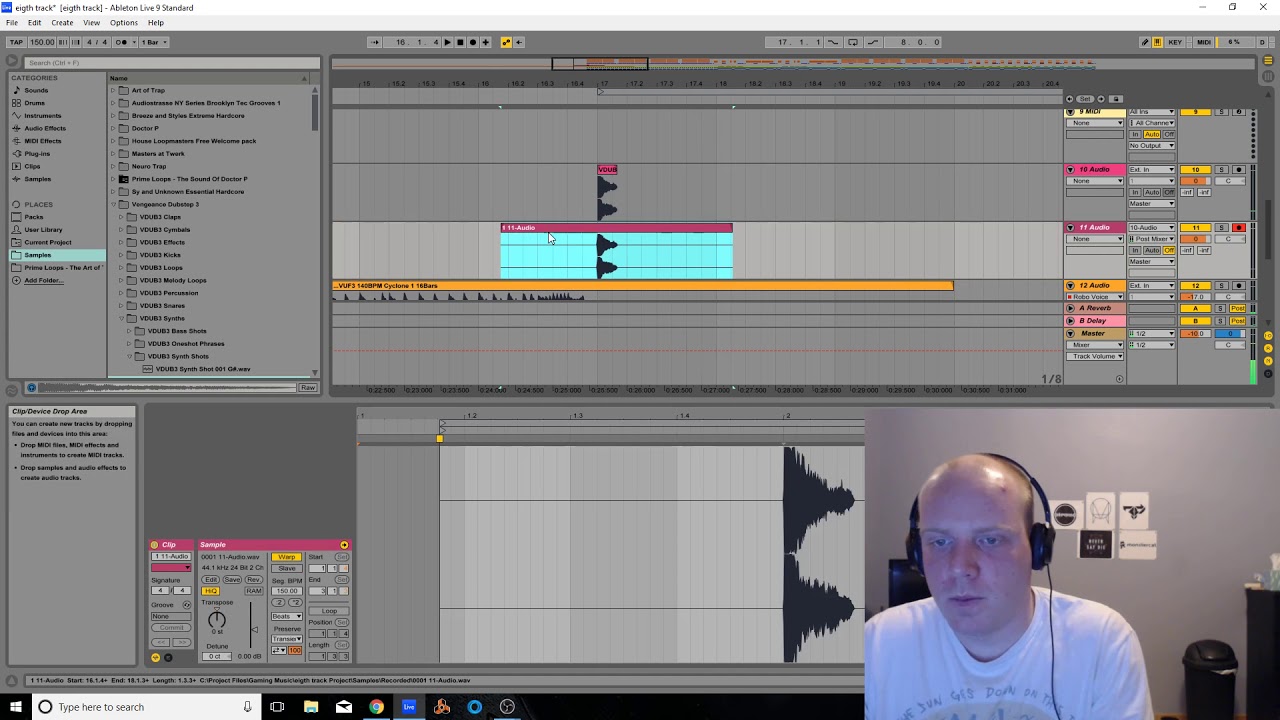This screenshot has width=1280, height=720.
Task: Open the clip color chooser
Action: pyautogui.click(x=170, y=568)
